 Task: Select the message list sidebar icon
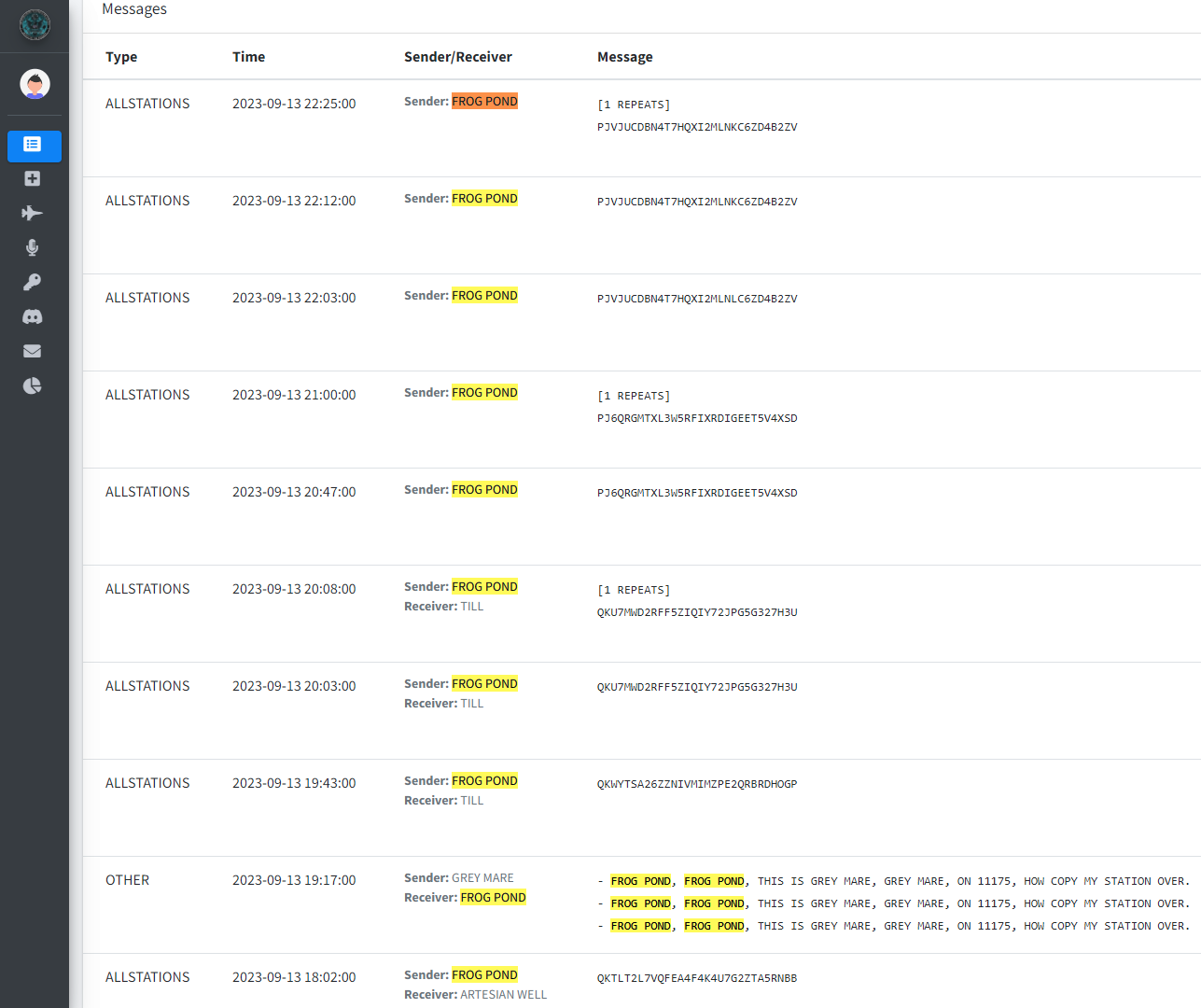[34, 145]
